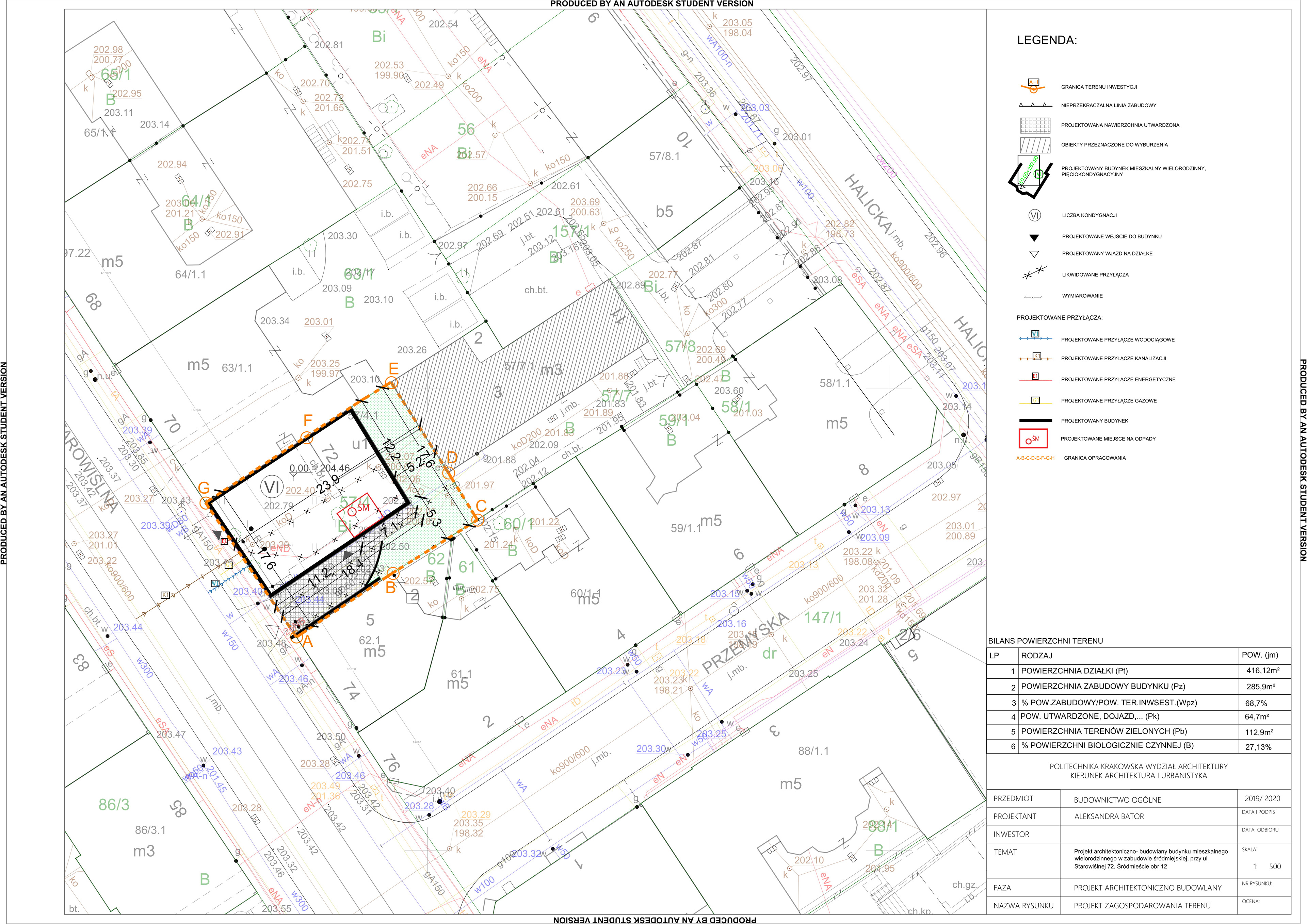The image size is (1307, 924).
Task: Click the BILANS POWIERZCHNI TERENU table title
Action: coord(1045,641)
